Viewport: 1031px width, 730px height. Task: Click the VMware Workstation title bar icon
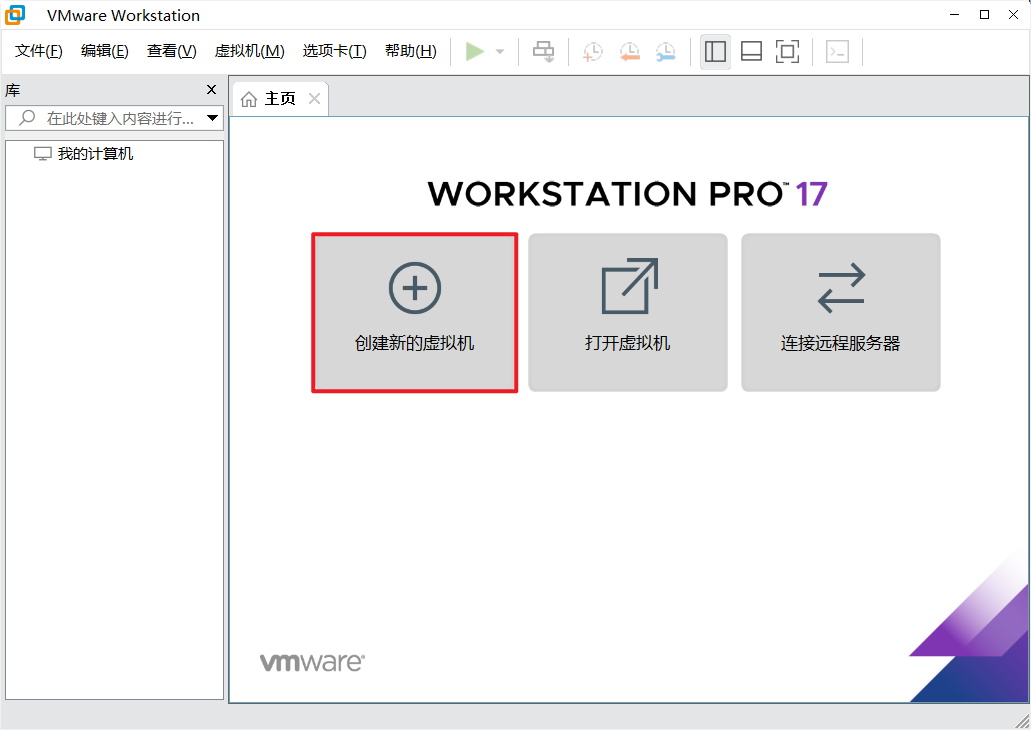pyautogui.click(x=15, y=14)
